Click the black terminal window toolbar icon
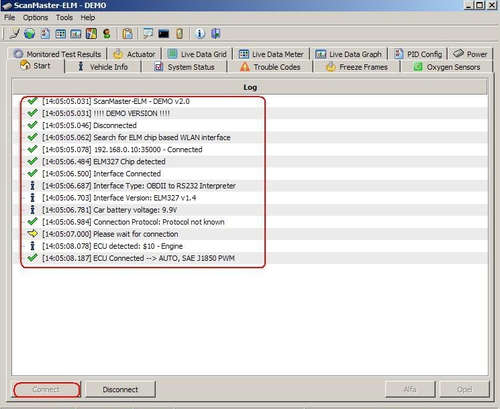 coord(163,34)
